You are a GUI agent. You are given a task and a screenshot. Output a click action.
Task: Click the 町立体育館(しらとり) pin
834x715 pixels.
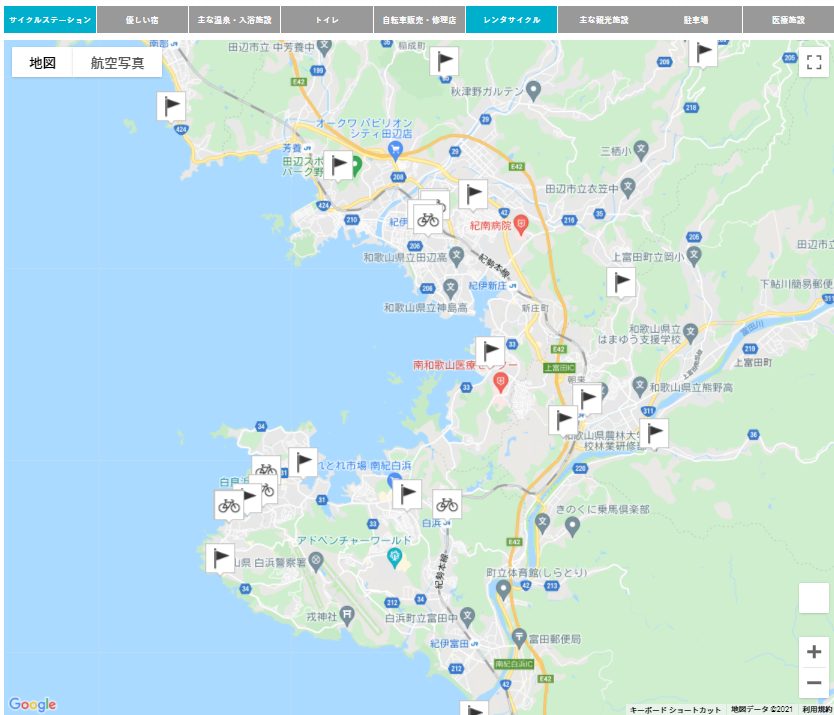(503, 590)
